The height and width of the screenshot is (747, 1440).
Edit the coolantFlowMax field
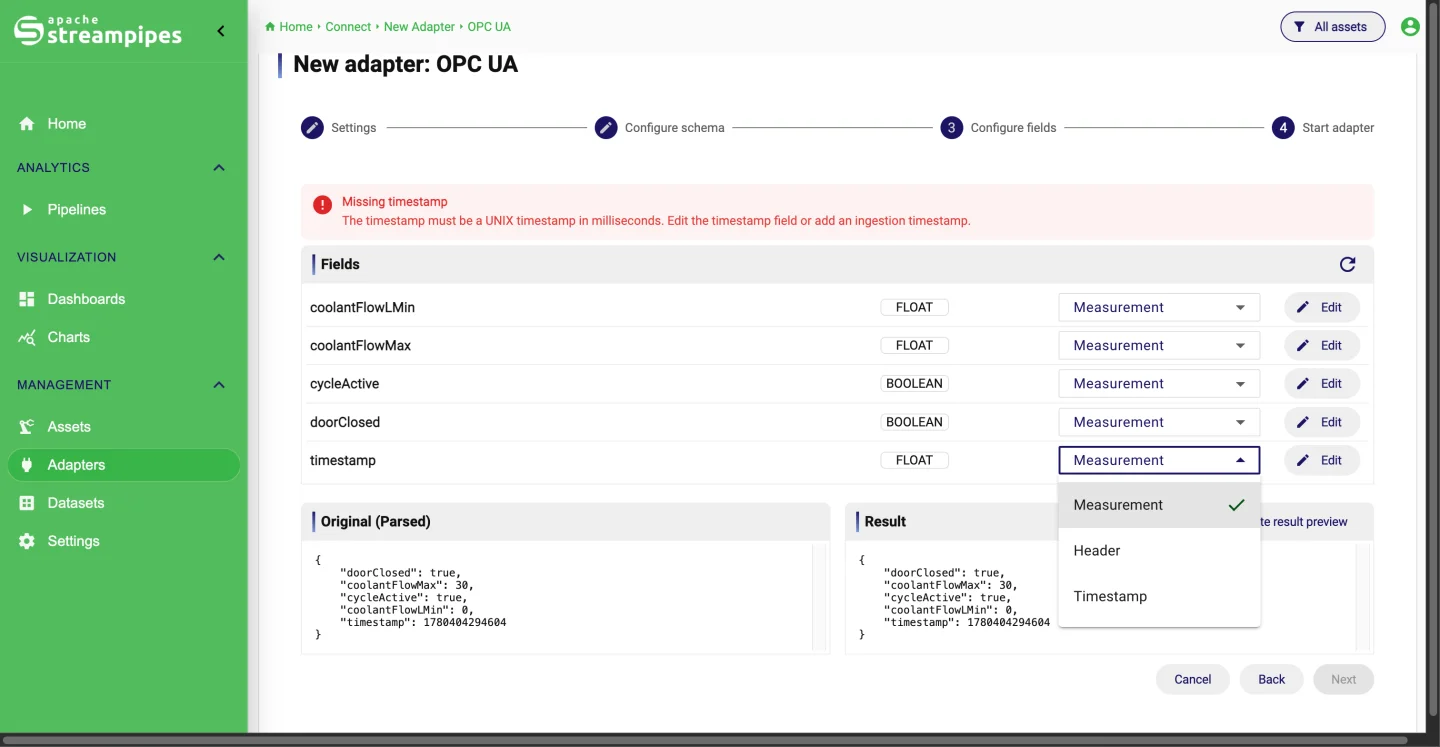[1321, 346]
